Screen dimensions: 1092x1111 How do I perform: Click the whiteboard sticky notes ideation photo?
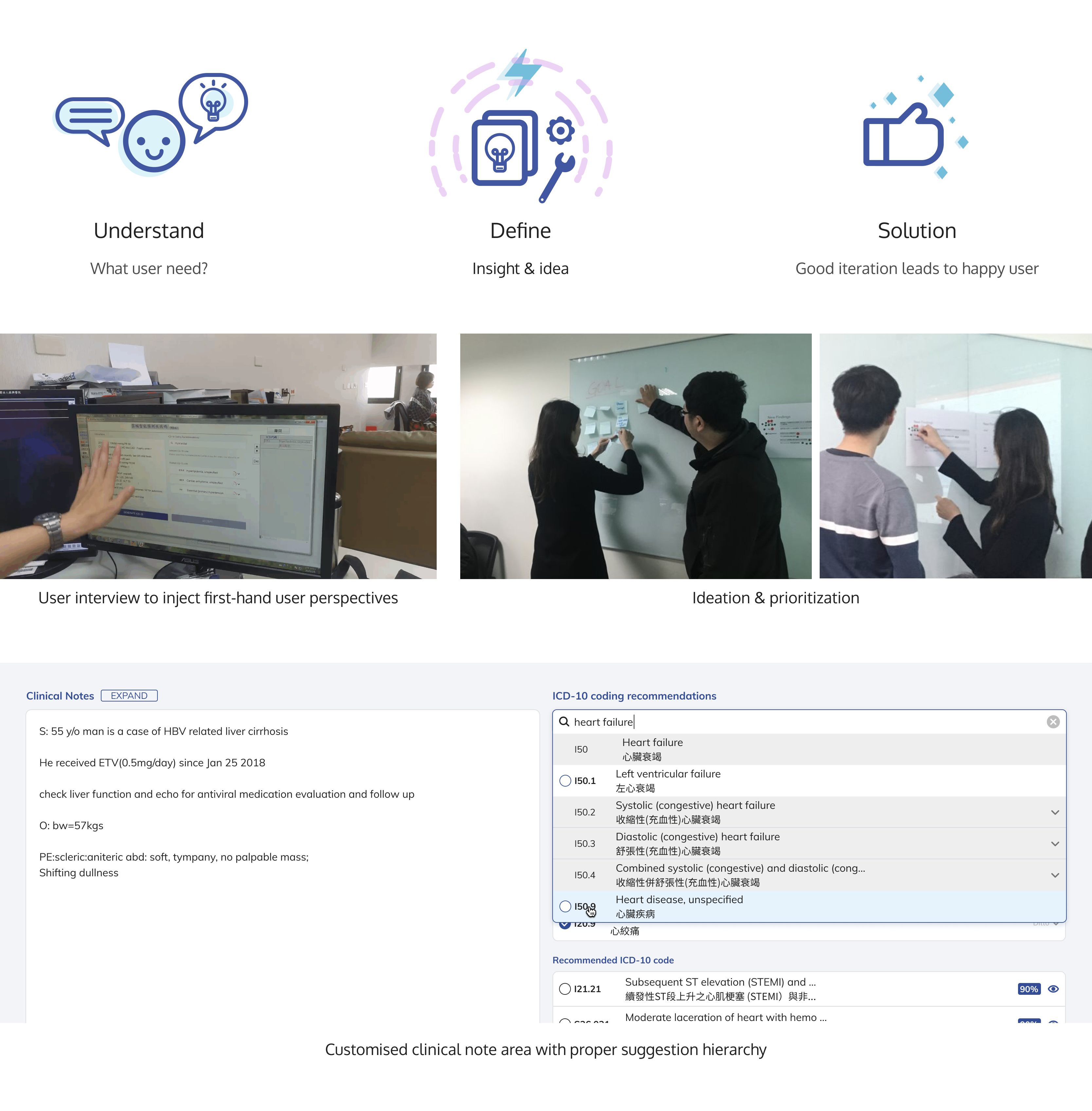[x=635, y=456]
